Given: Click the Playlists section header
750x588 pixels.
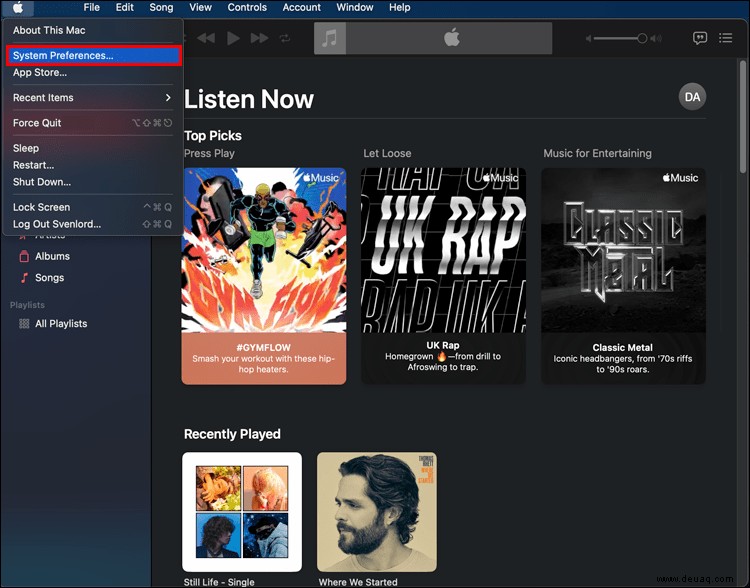Looking at the screenshot, I should (x=27, y=305).
